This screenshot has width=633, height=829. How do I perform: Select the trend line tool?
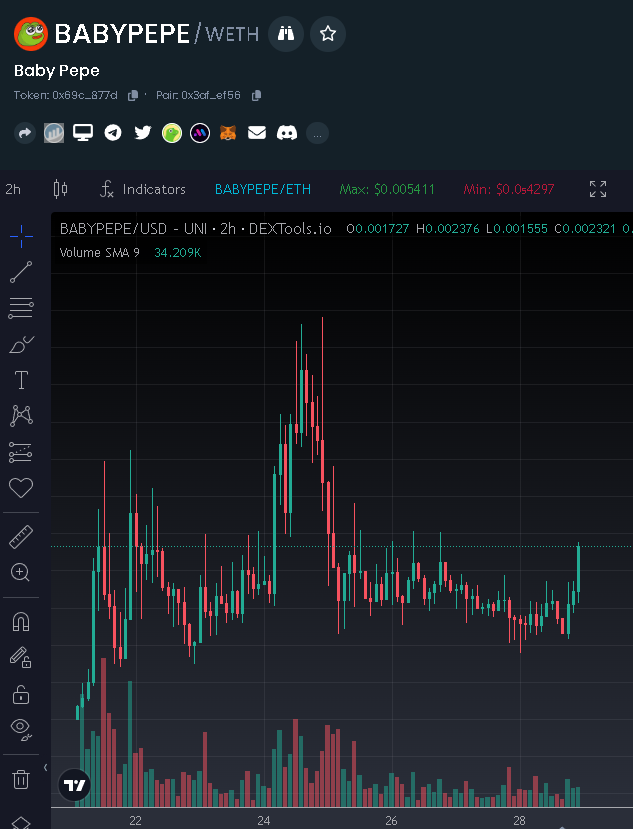[x=21, y=272]
